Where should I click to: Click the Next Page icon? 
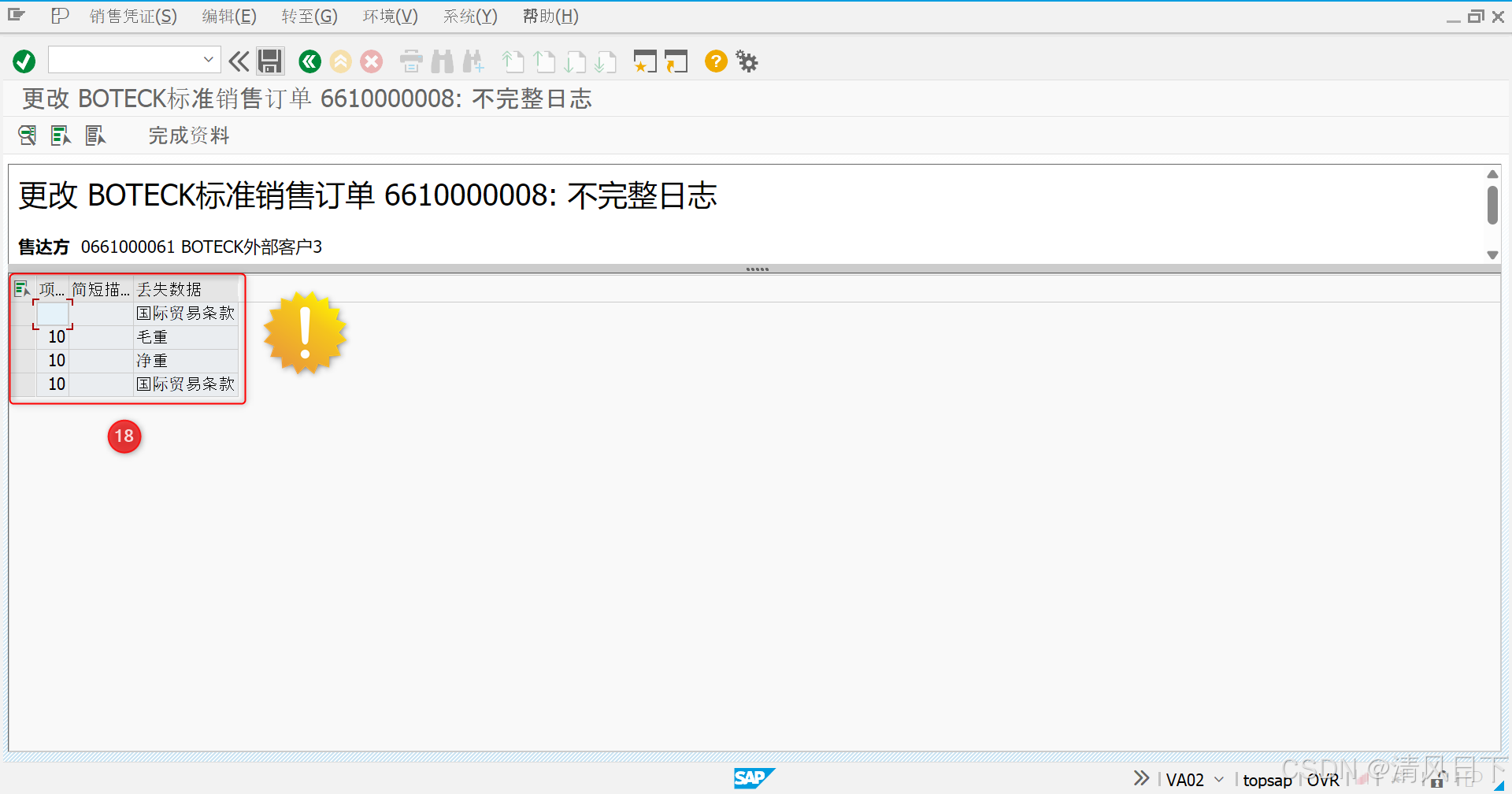[x=575, y=61]
